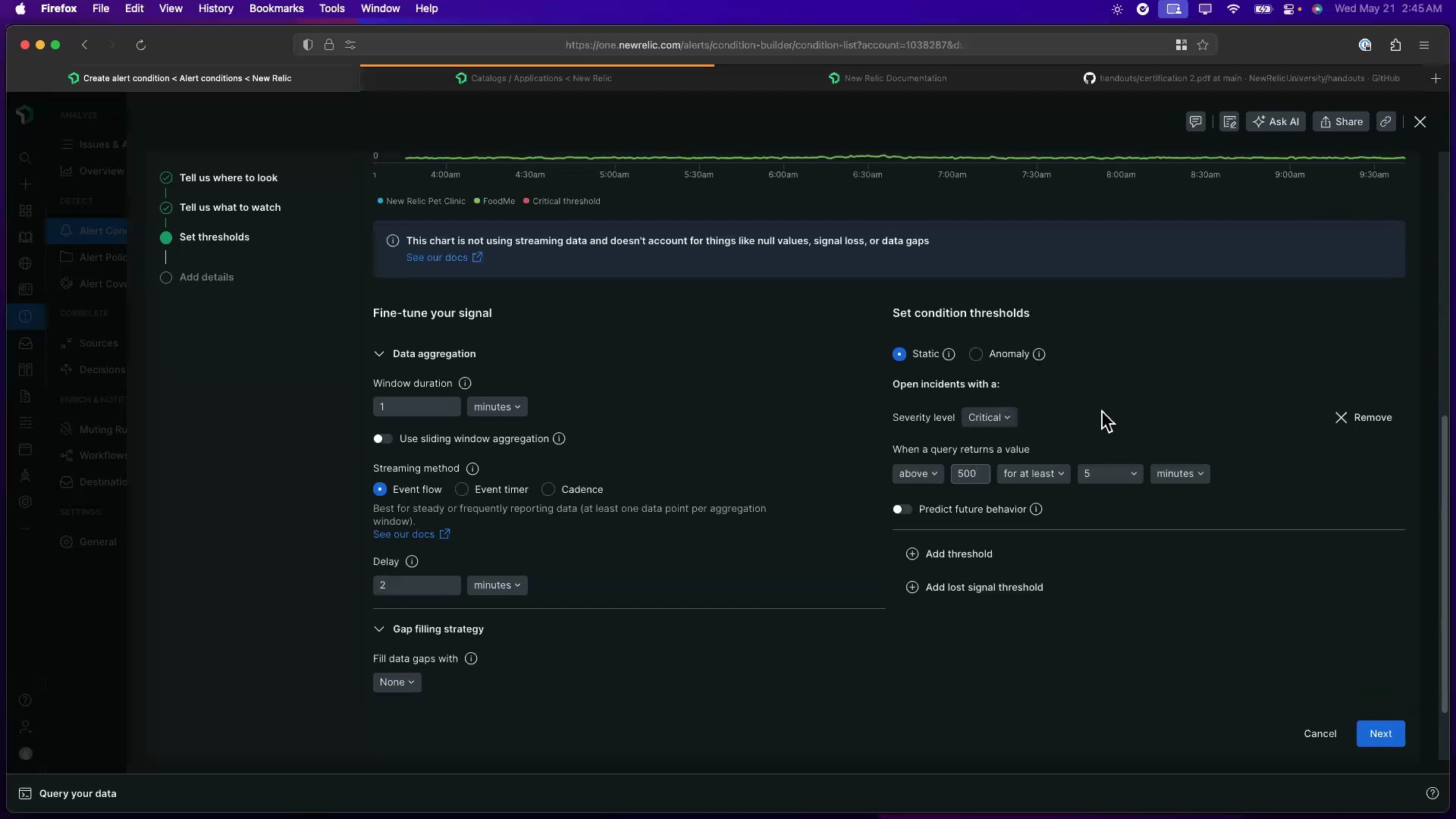Go to Tell us where to look step
The image size is (1456, 819).
click(x=228, y=178)
